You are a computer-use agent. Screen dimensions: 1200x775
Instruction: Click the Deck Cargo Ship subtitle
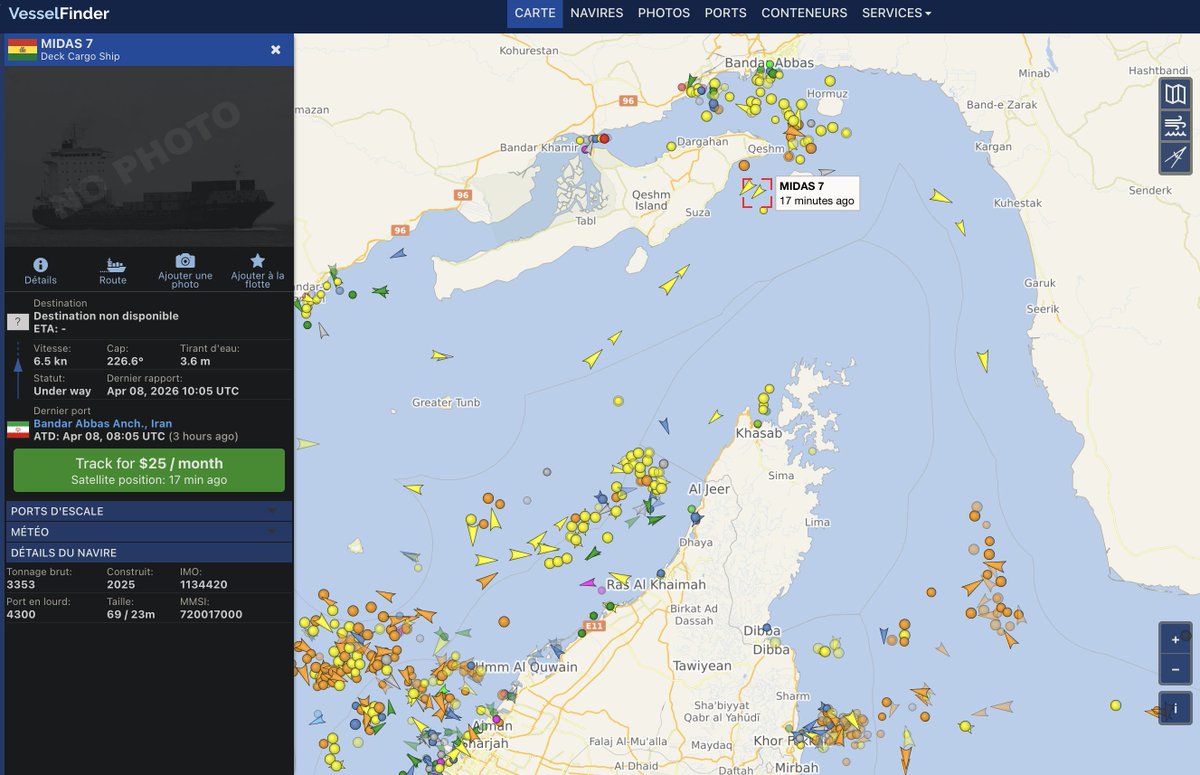pyautogui.click(x=80, y=57)
